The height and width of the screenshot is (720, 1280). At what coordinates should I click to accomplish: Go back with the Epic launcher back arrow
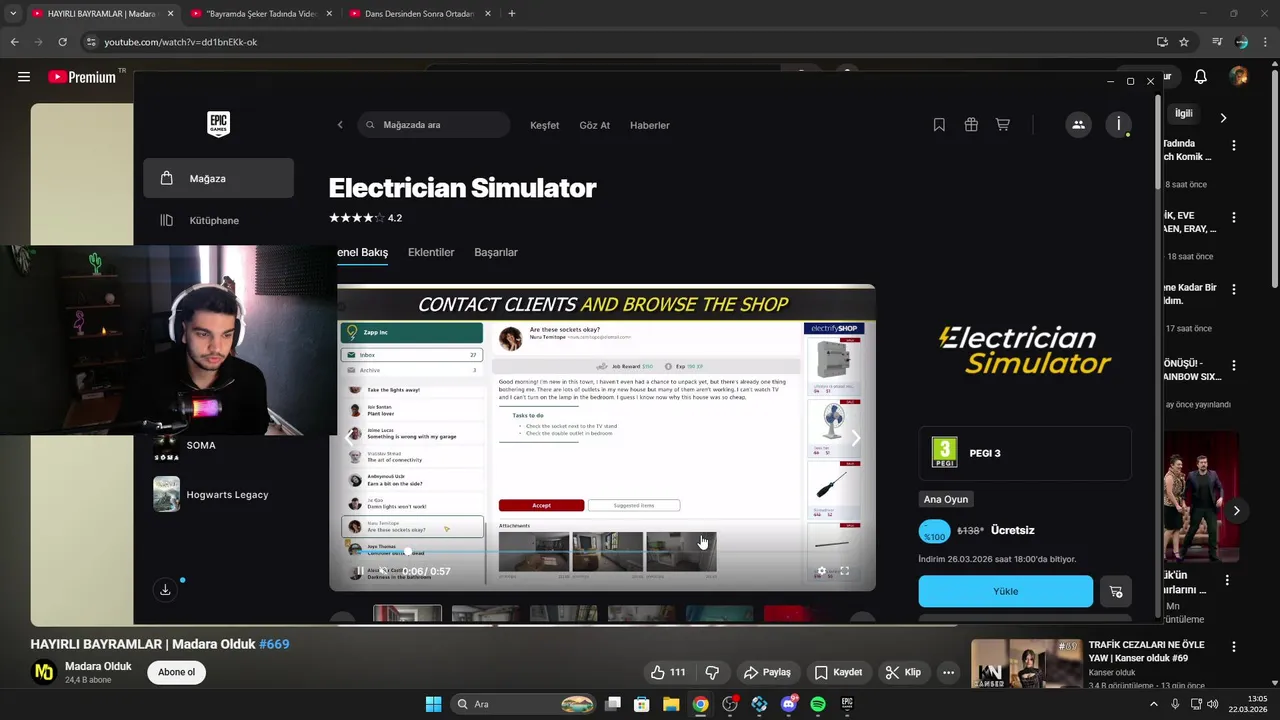(x=340, y=125)
